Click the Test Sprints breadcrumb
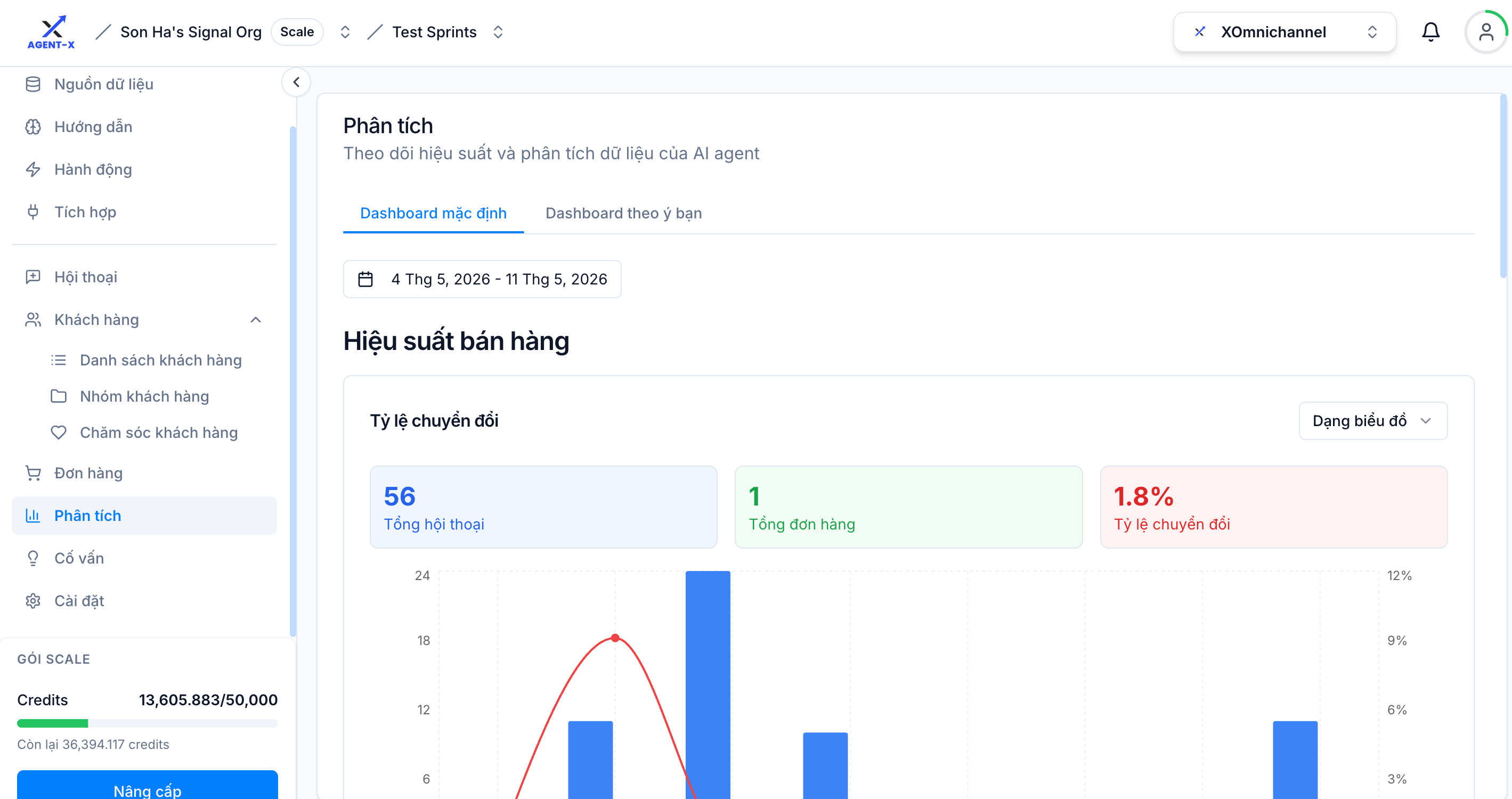The image size is (1512, 799). pos(434,31)
